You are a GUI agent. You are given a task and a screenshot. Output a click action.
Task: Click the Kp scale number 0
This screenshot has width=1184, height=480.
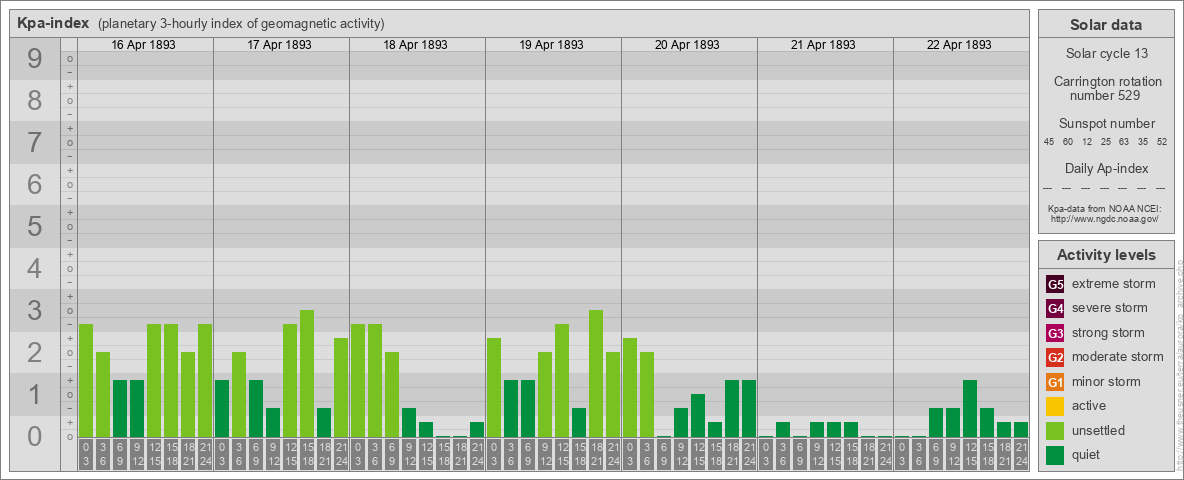[35, 436]
